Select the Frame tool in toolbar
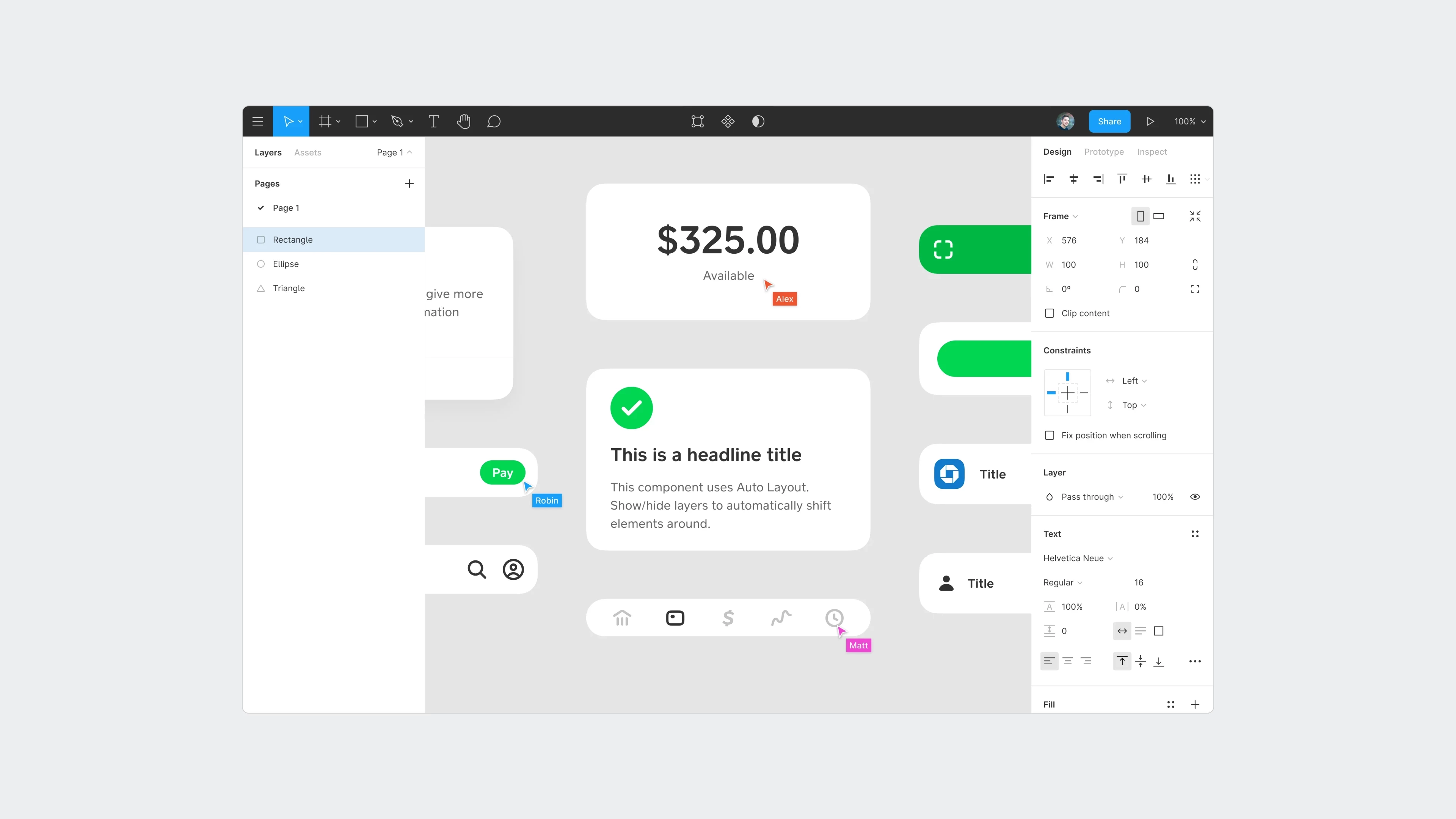Screen dimensions: 1456x819 click(326, 121)
